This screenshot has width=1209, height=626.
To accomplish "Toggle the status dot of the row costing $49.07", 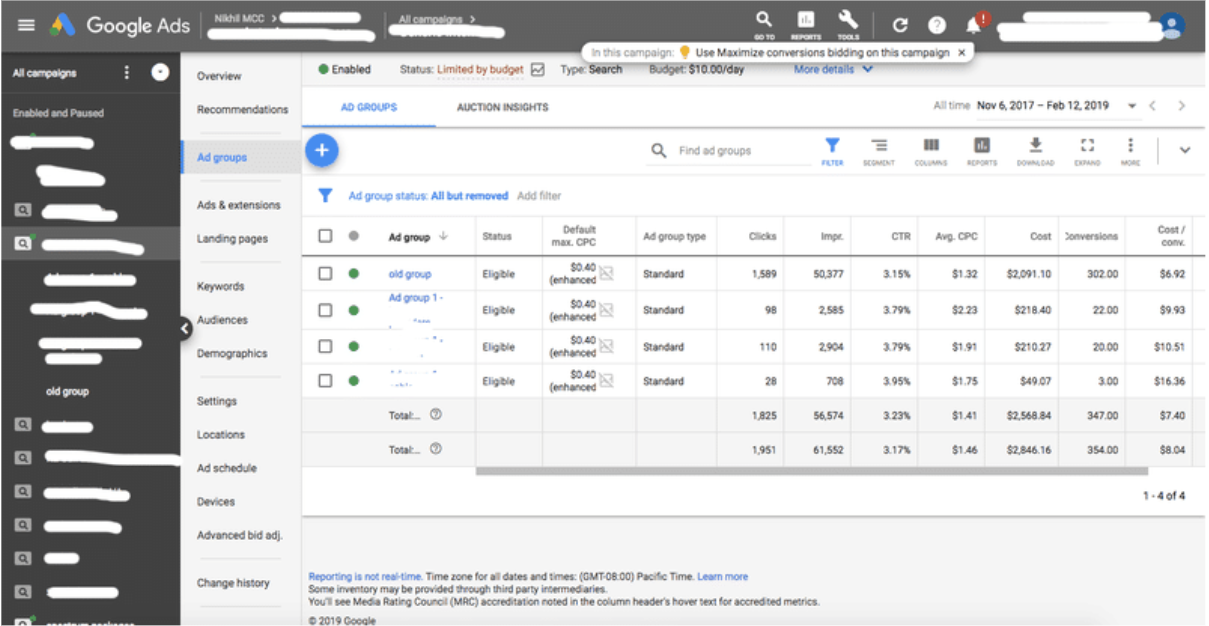I will click(x=353, y=380).
